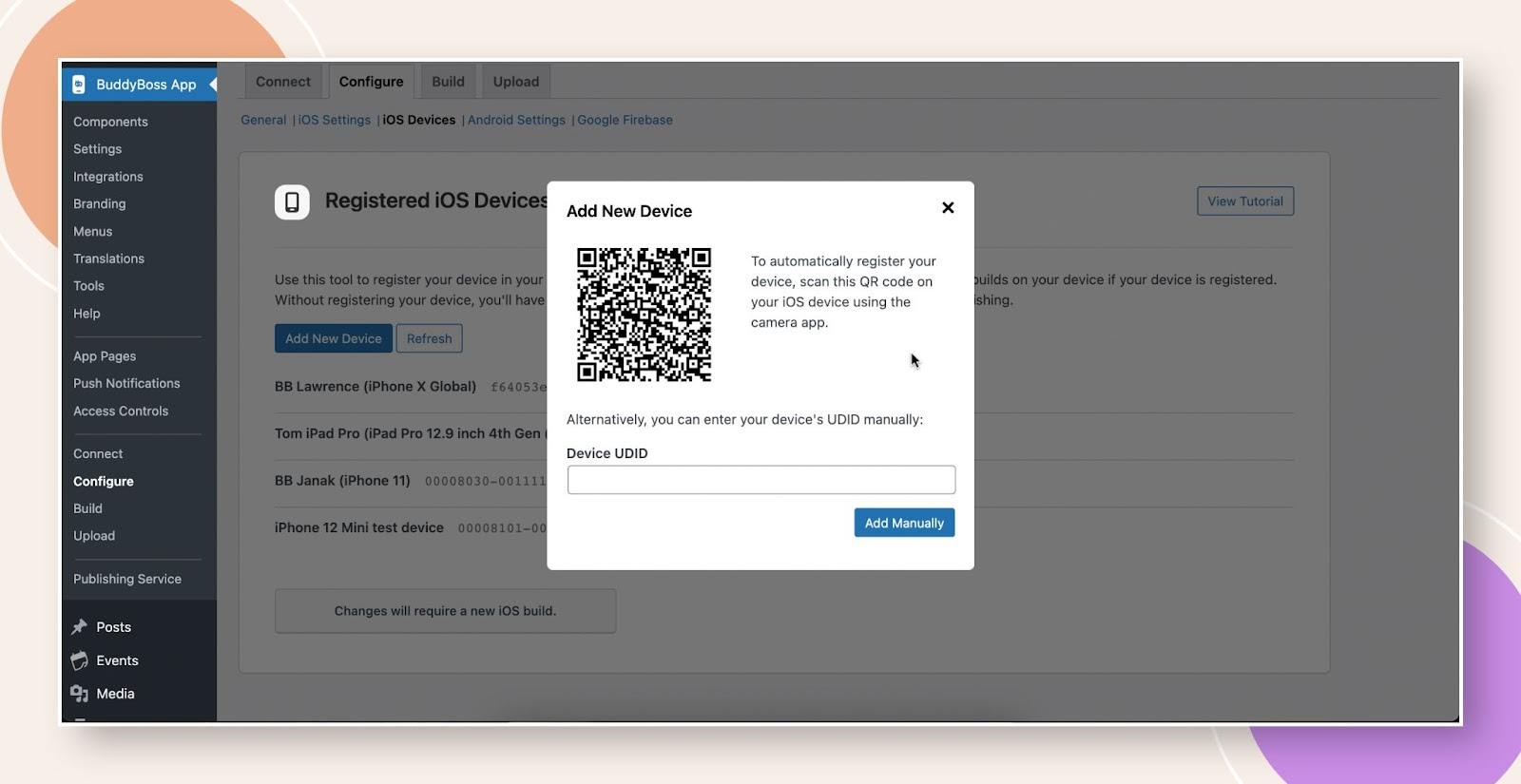Screen dimensions: 1521x784
Task: Open the General sub-tab link
Action: point(263,120)
